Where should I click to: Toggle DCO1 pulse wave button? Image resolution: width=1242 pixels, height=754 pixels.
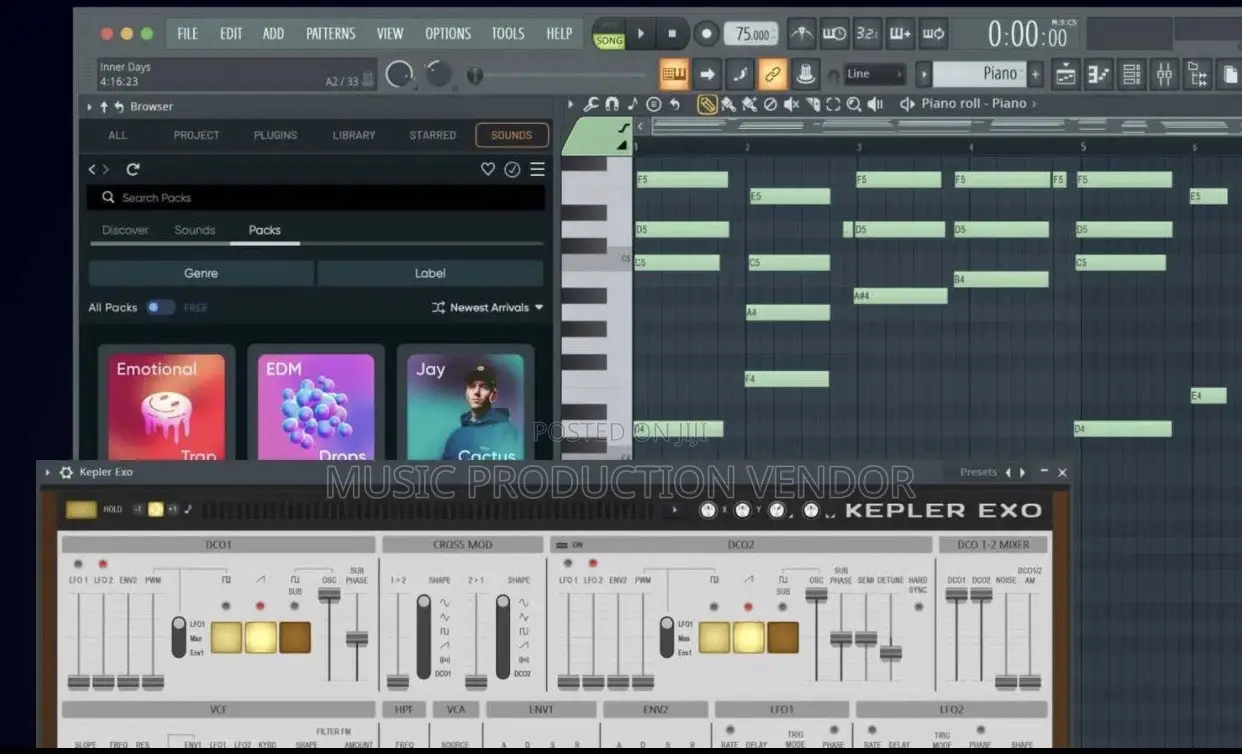[226, 637]
